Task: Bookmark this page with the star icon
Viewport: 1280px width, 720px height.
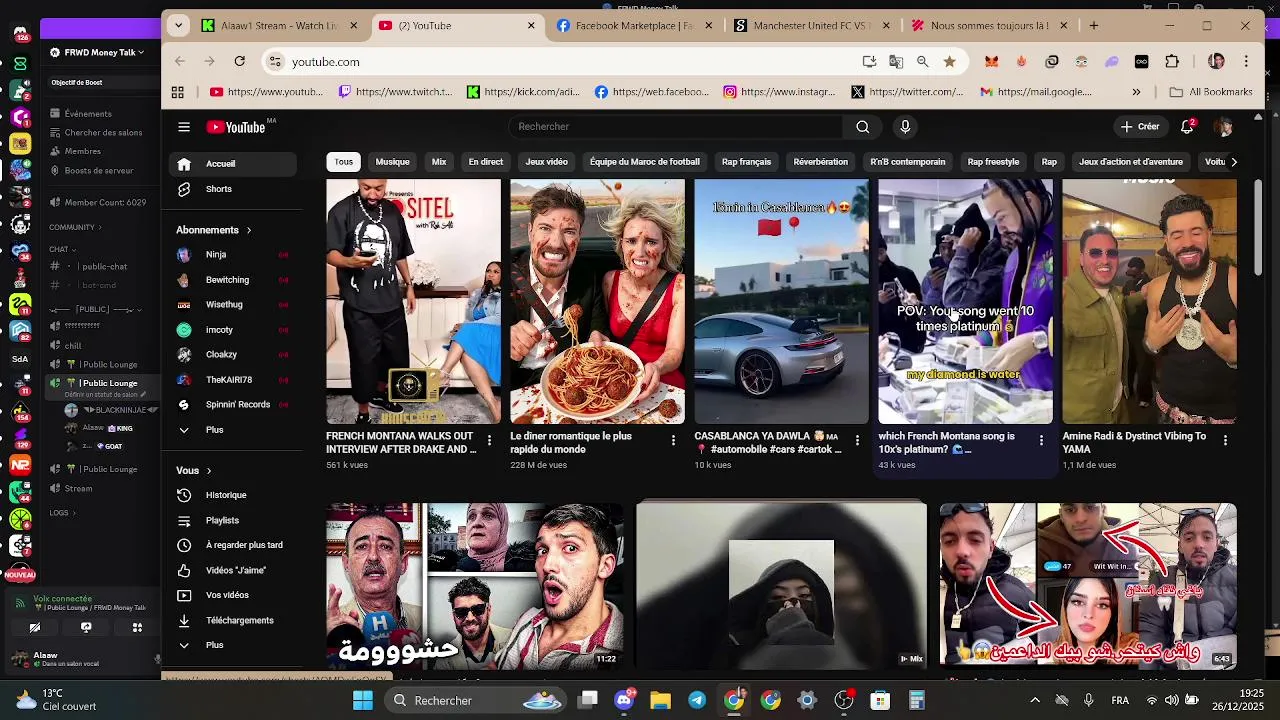Action: [949, 62]
